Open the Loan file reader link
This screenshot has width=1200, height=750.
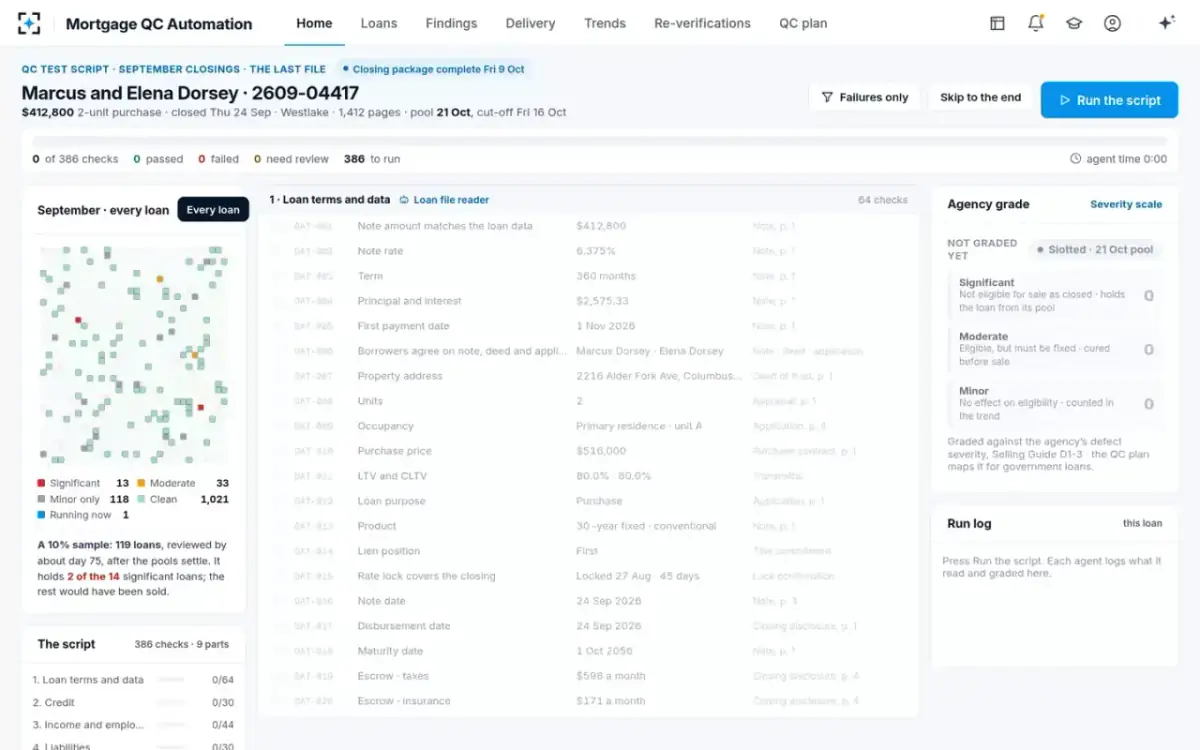point(451,200)
